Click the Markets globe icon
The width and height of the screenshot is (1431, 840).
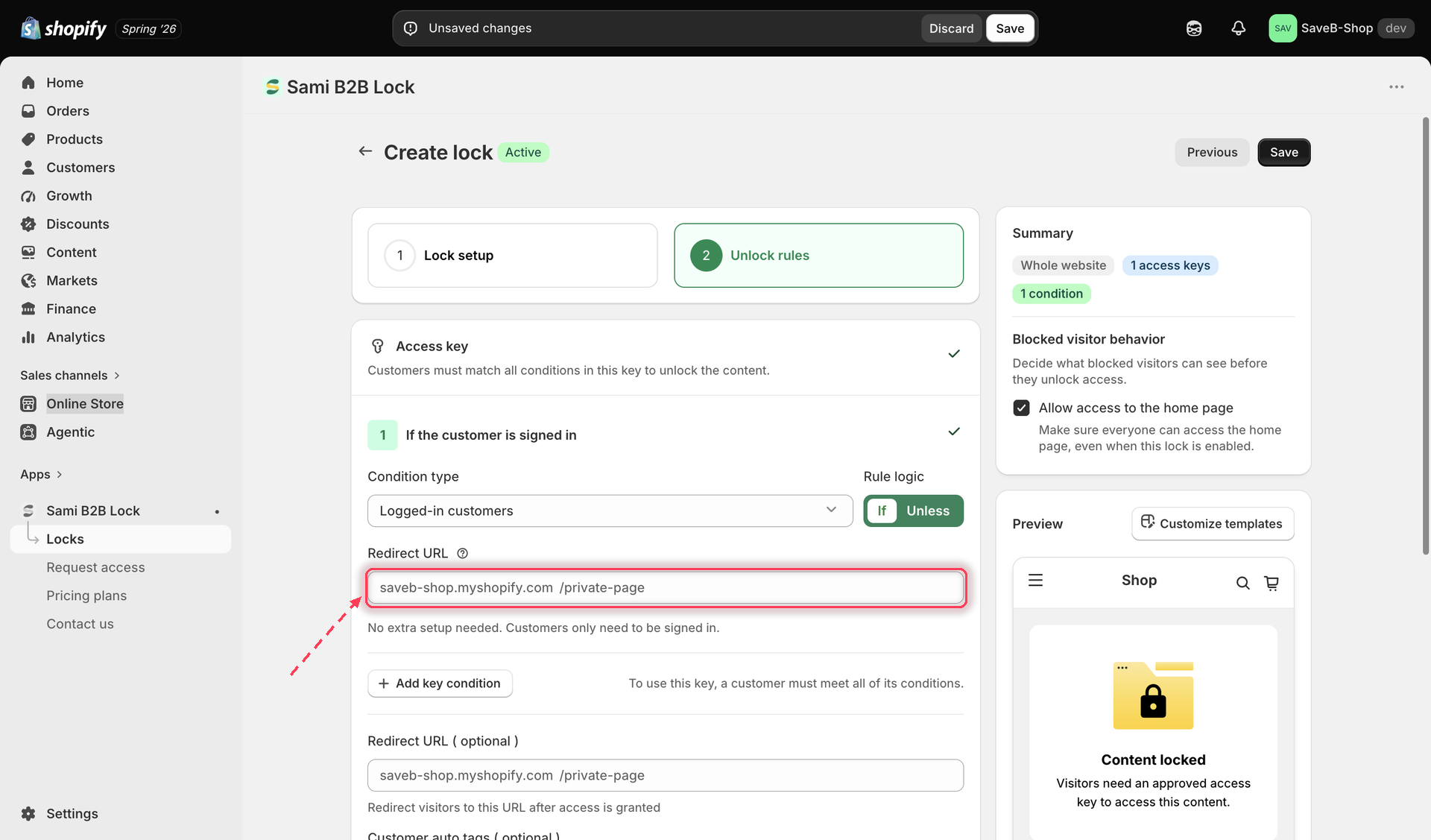tap(28, 281)
